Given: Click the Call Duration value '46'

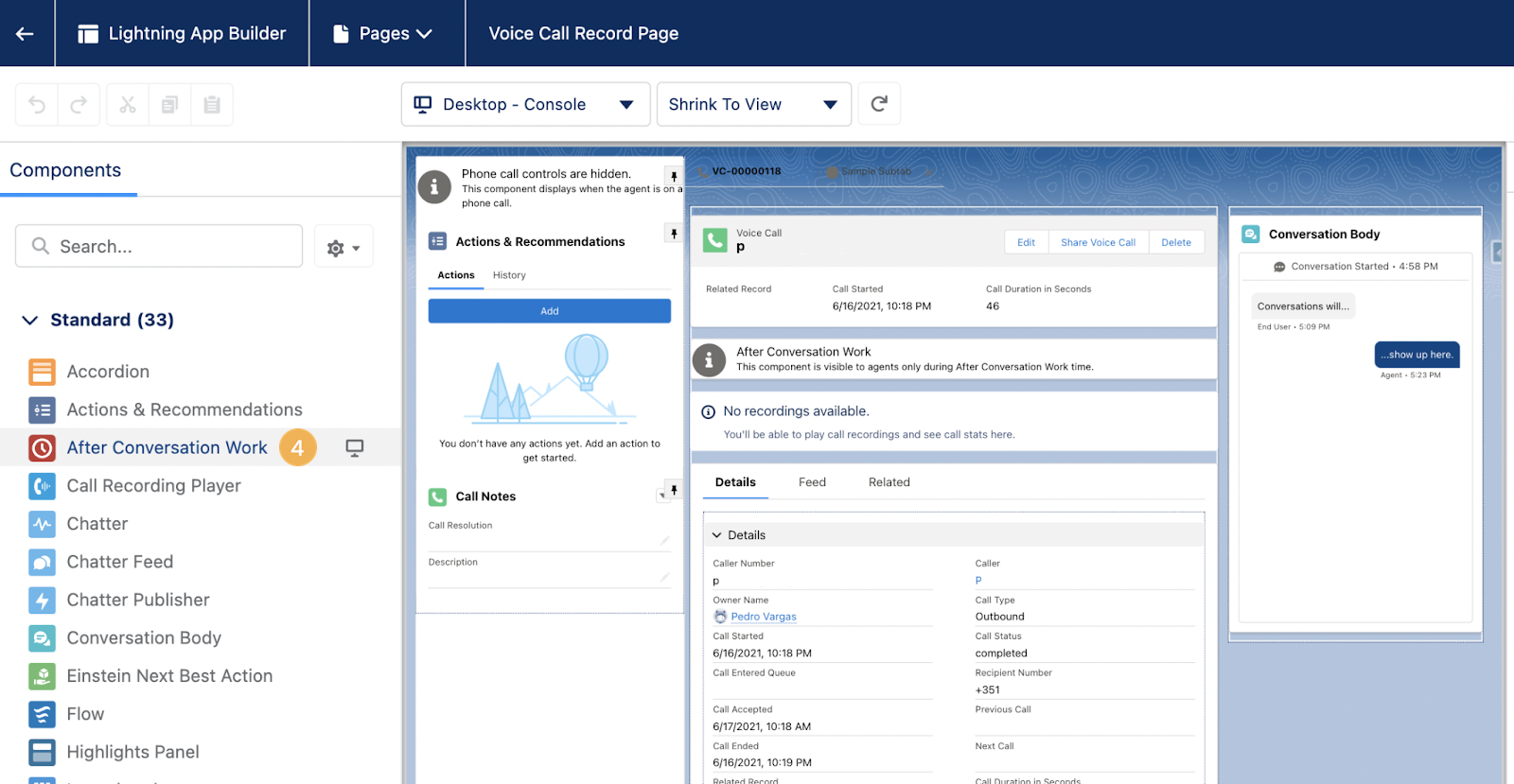Looking at the screenshot, I should point(993,306).
